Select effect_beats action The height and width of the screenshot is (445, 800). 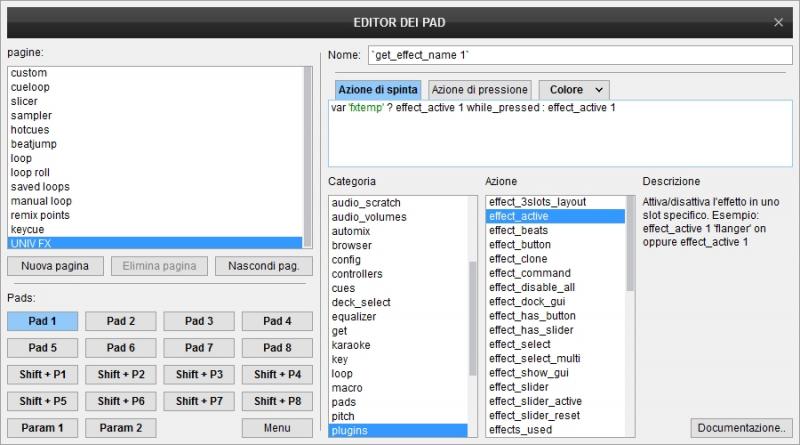click(x=555, y=231)
